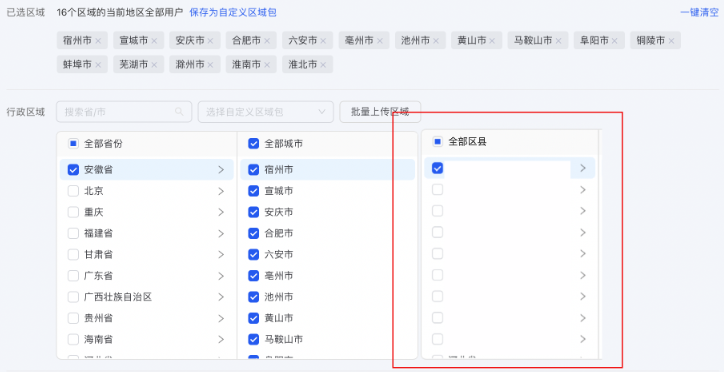724x372 pixels.
Task: Clear the 马鞍山市 city checkbox
Action: (x=253, y=340)
